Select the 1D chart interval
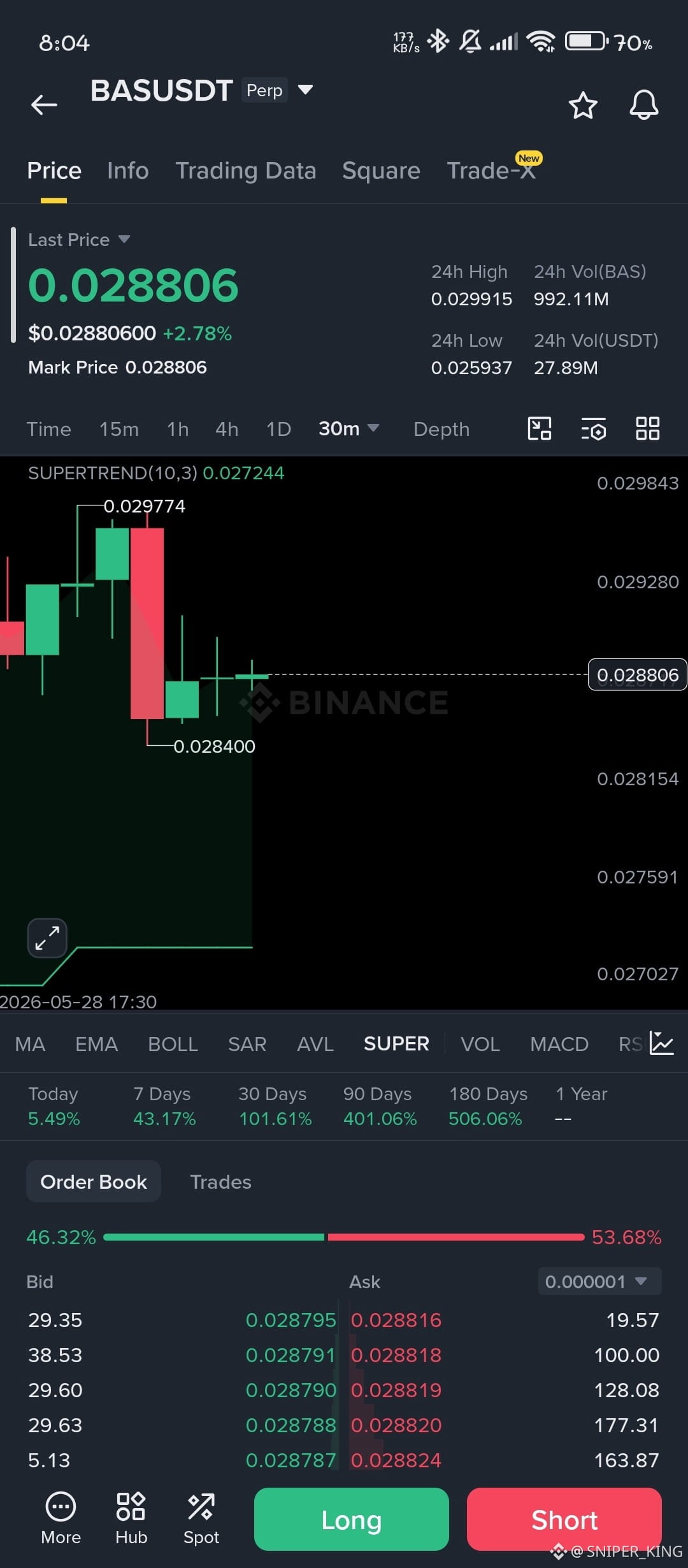Image resolution: width=688 pixels, height=1568 pixels. click(x=278, y=429)
